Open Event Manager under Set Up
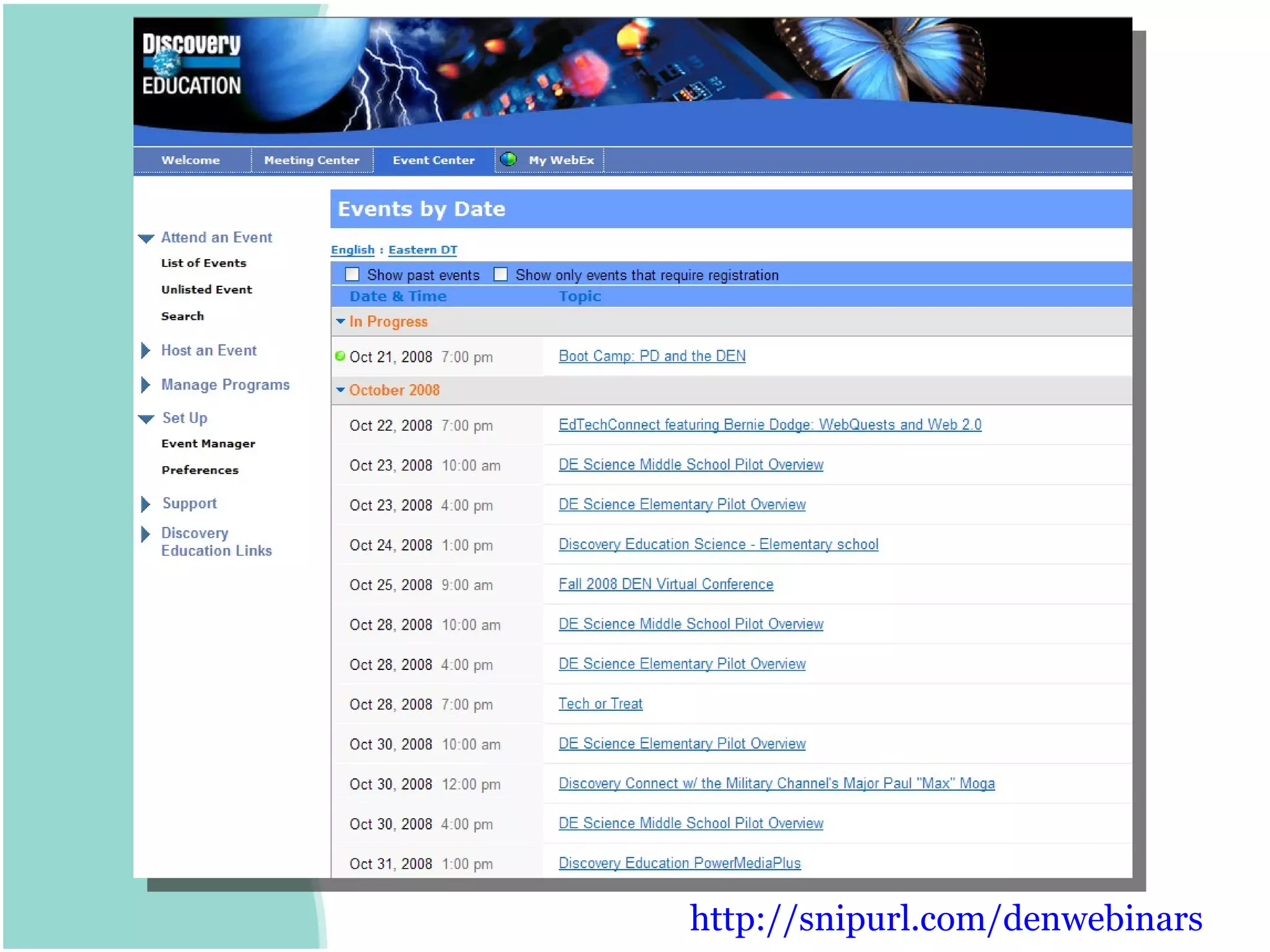This screenshot has height=952, width=1270. pos(208,444)
